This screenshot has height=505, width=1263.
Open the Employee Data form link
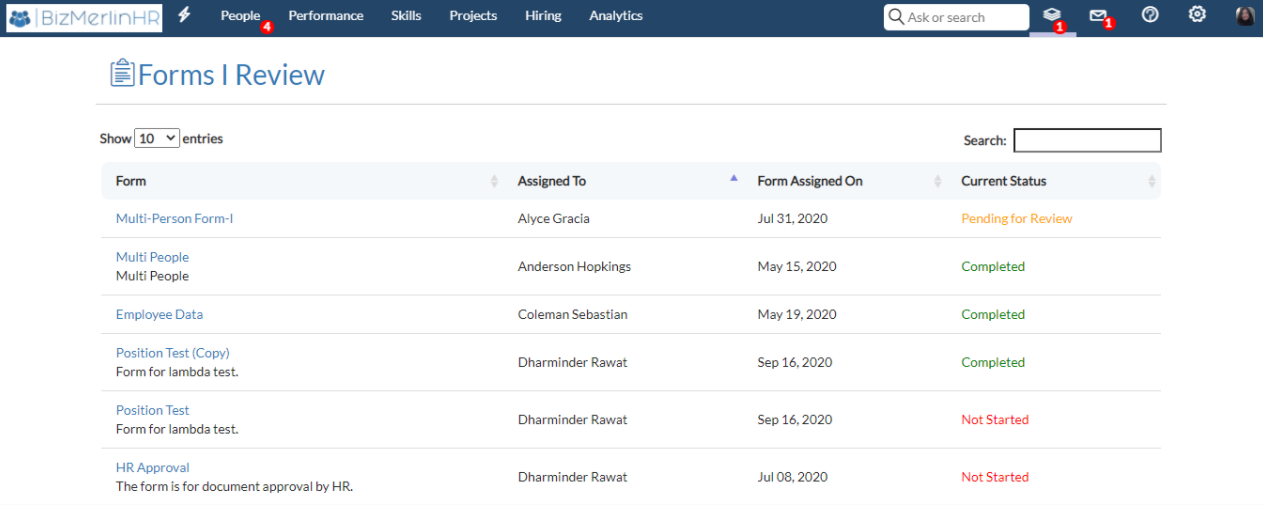pos(159,314)
